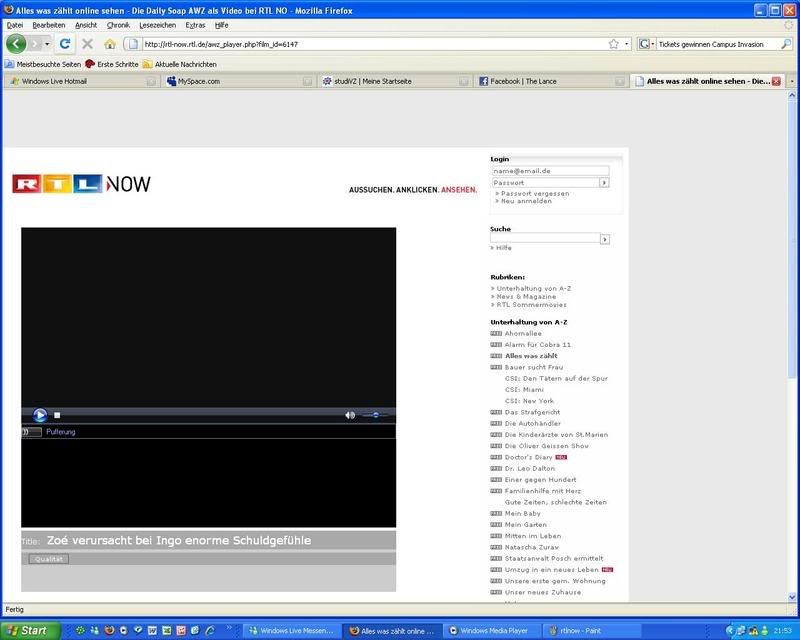This screenshot has width=800, height=640.
Task: Adjust the player volume slider
Action: pyautogui.click(x=375, y=415)
